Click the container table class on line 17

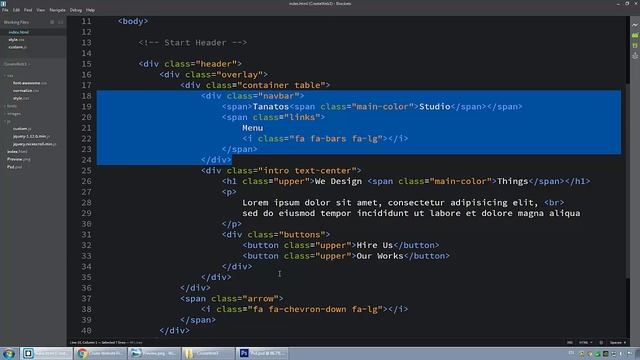point(282,85)
